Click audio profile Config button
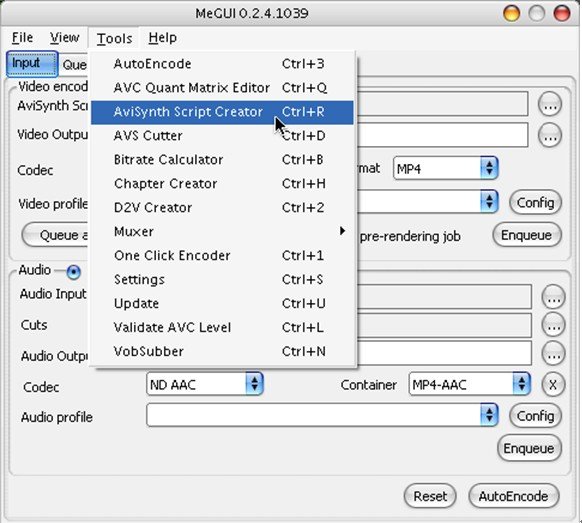582x523 pixels. pos(535,416)
